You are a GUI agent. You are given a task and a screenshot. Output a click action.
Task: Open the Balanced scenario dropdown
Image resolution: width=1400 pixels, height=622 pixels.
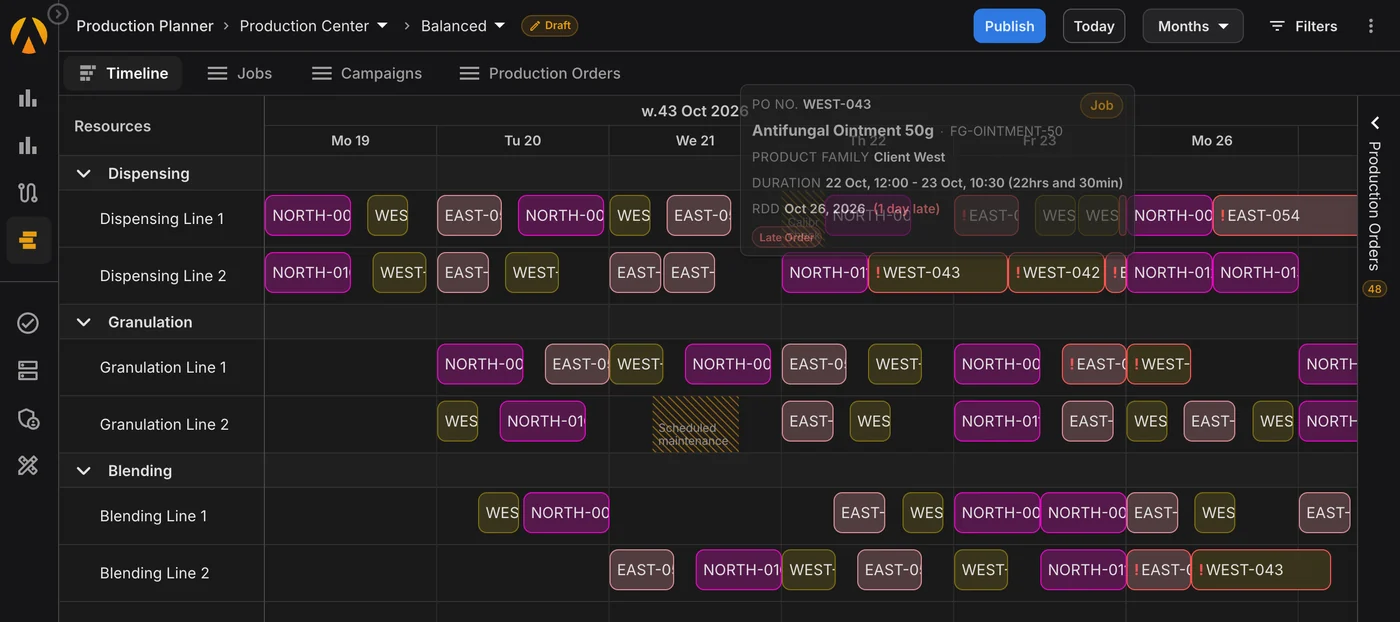(463, 26)
